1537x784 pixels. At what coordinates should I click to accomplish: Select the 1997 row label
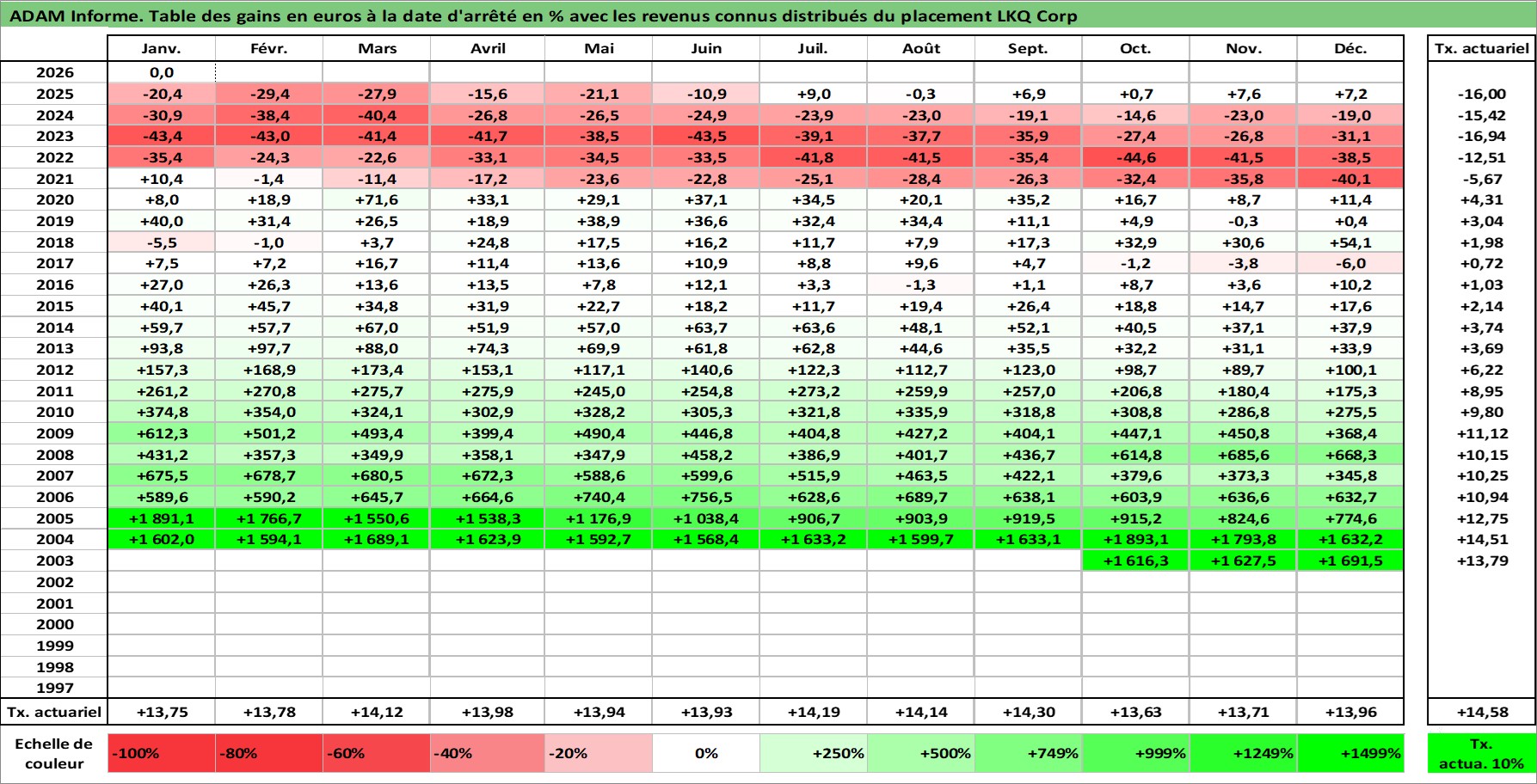[x=54, y=688]
